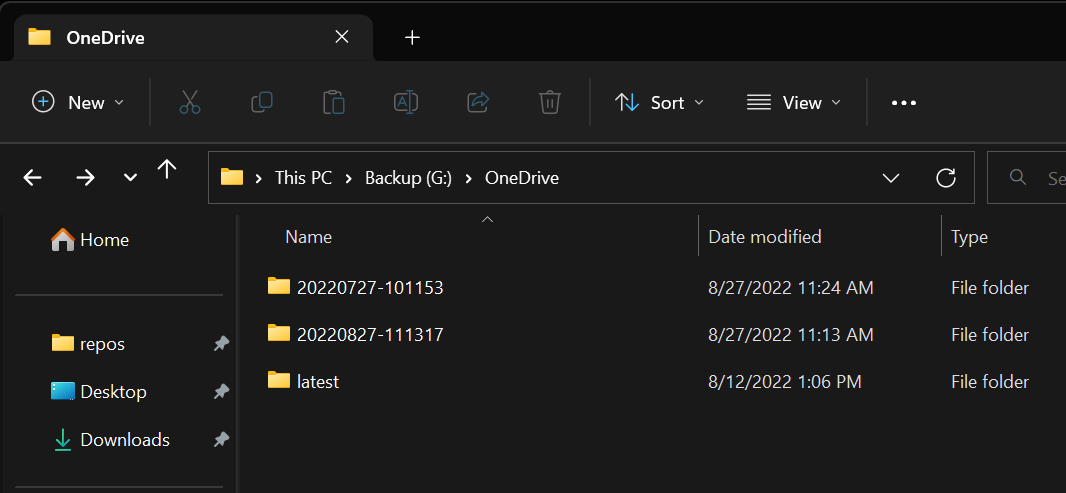Open the See more ellipsis menu
The height and width of the screenshot is (493, 1066).
tap(904, 102)
